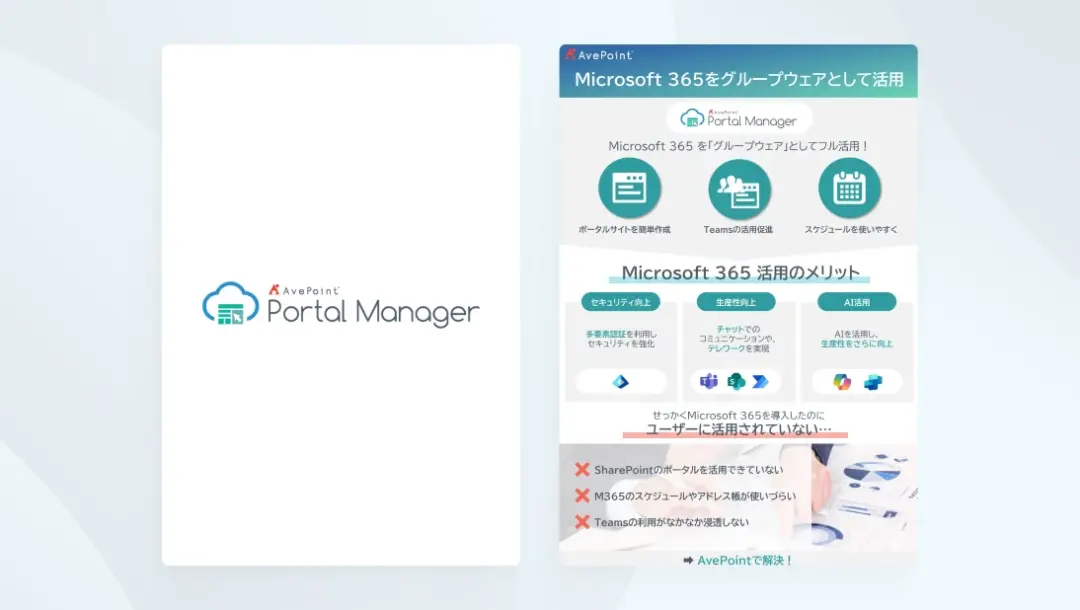The width and height of the screenshot is (1080, 610).
Task: Click the text "AIを活用し、生産性をさらに向上"
Action: (x=857, y=339)
